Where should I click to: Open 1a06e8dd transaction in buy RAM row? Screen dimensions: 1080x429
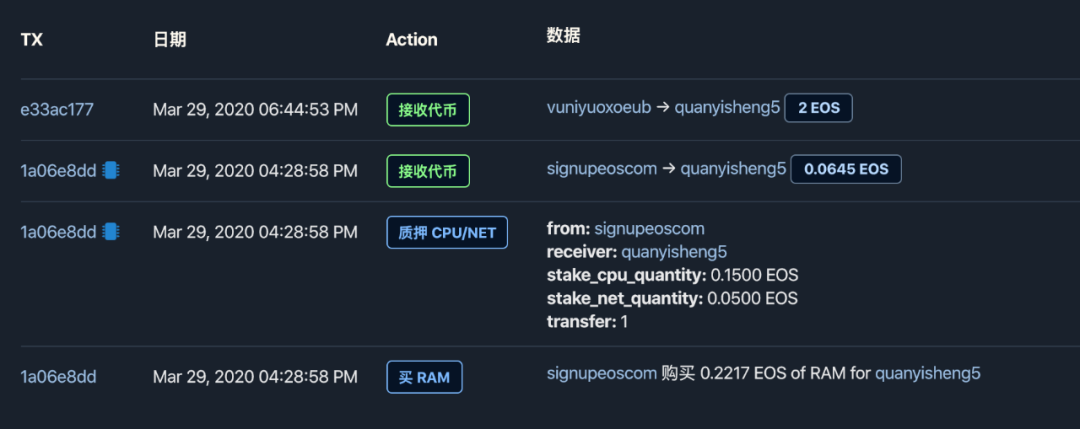click(x=58, y=377)
